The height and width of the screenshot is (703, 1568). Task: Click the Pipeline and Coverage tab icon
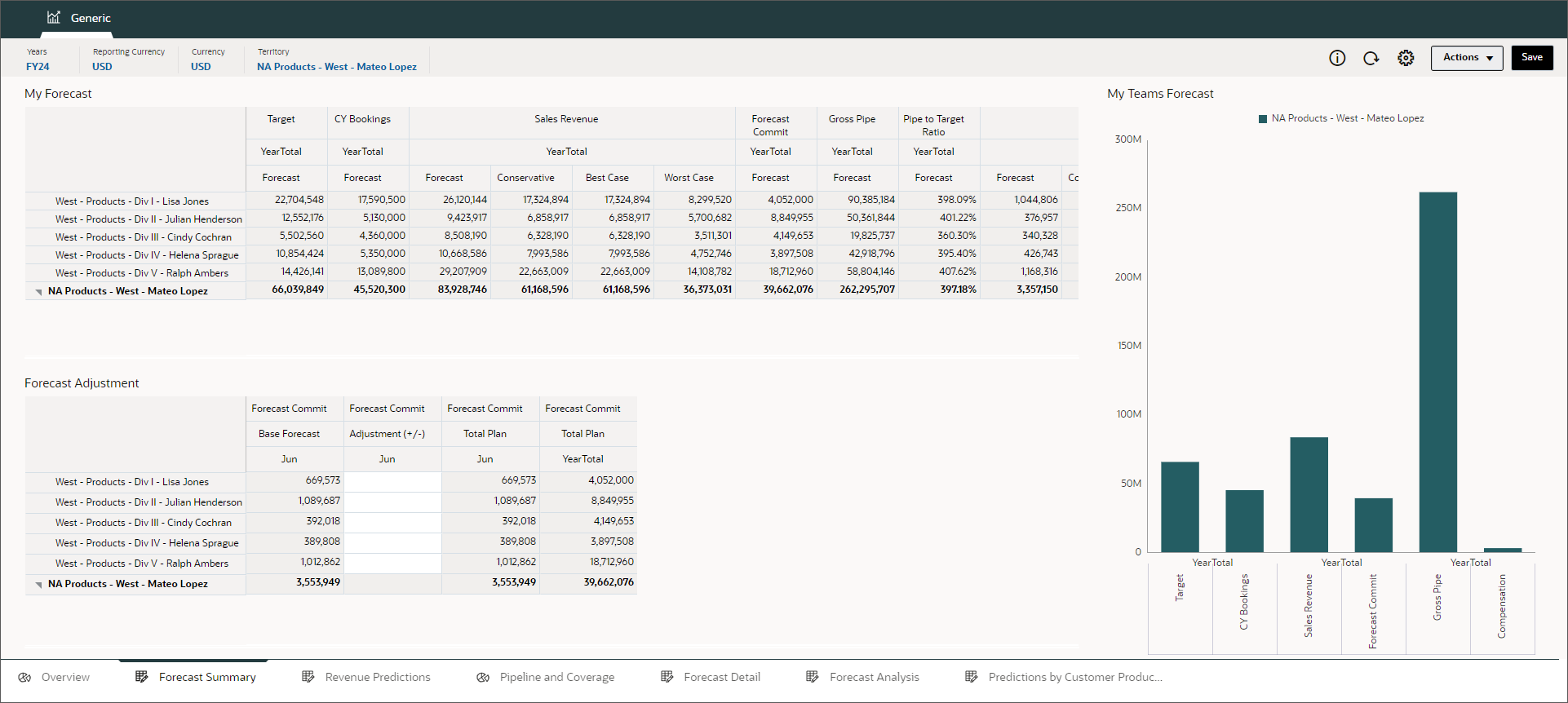click(483, 677)
